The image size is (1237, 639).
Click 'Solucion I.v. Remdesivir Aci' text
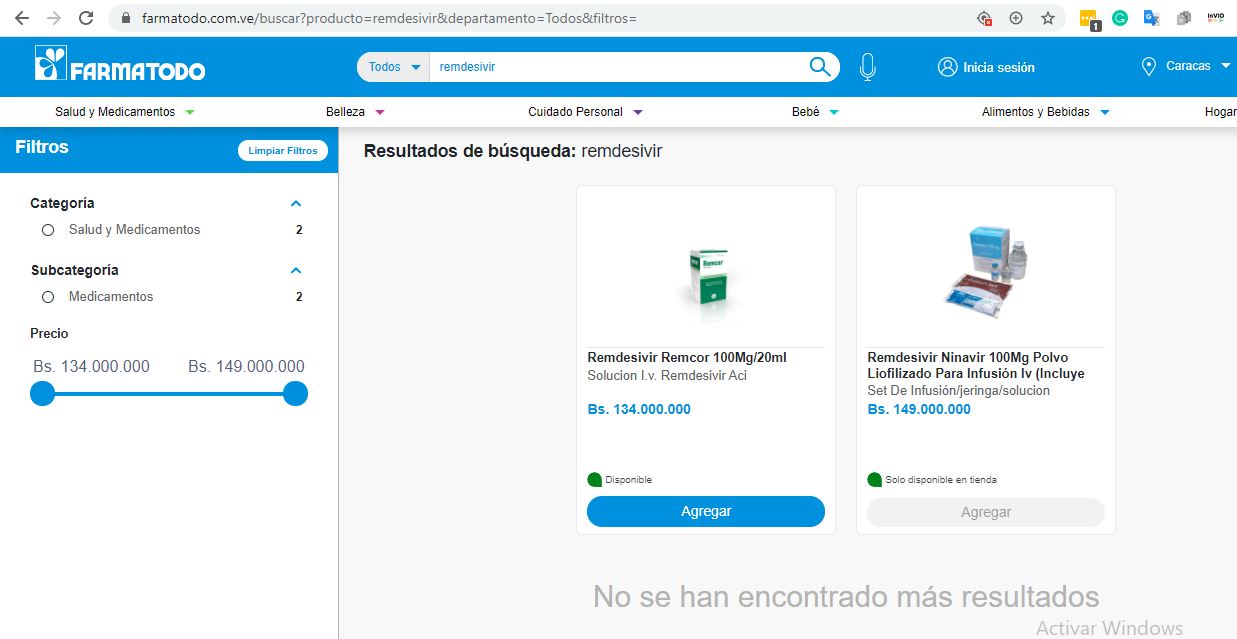[x=667, y=376]
